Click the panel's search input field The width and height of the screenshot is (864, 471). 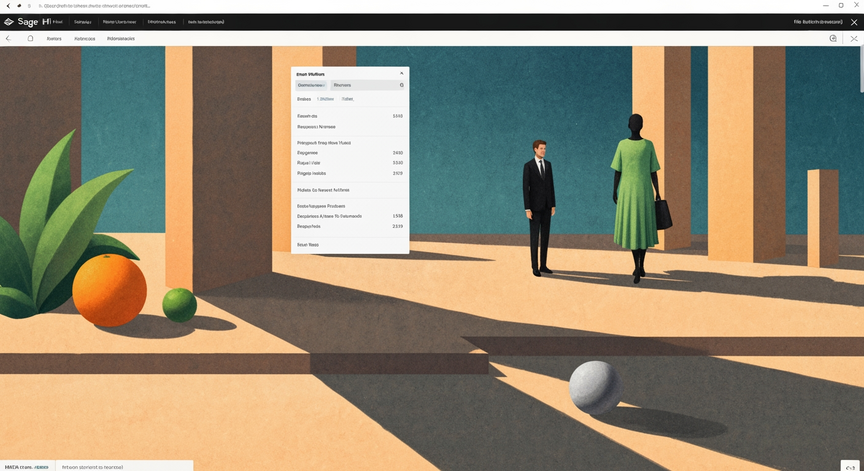tap(368, 85)
